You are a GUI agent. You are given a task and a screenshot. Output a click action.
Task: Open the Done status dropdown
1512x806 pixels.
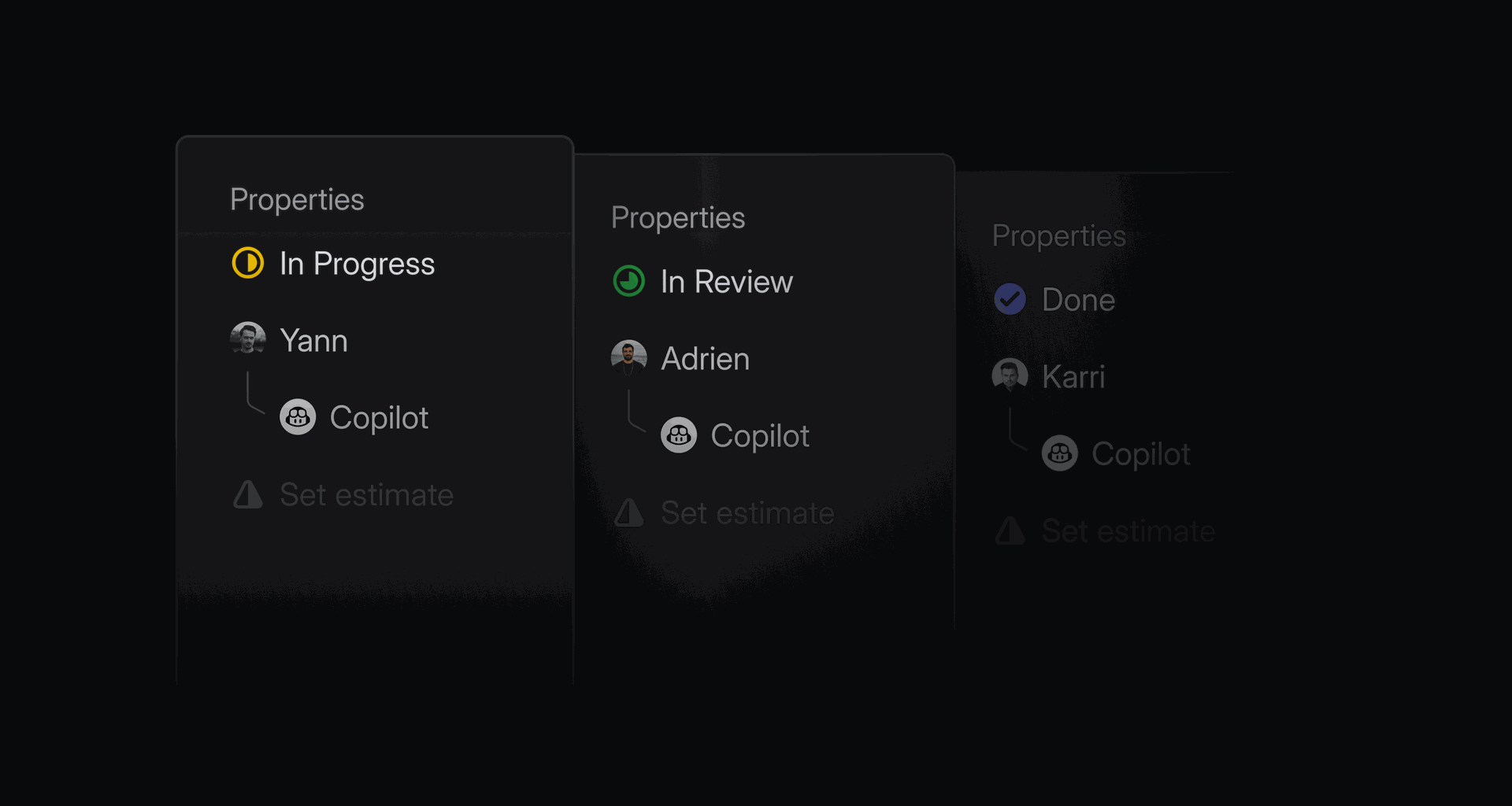click(1078, 300)
